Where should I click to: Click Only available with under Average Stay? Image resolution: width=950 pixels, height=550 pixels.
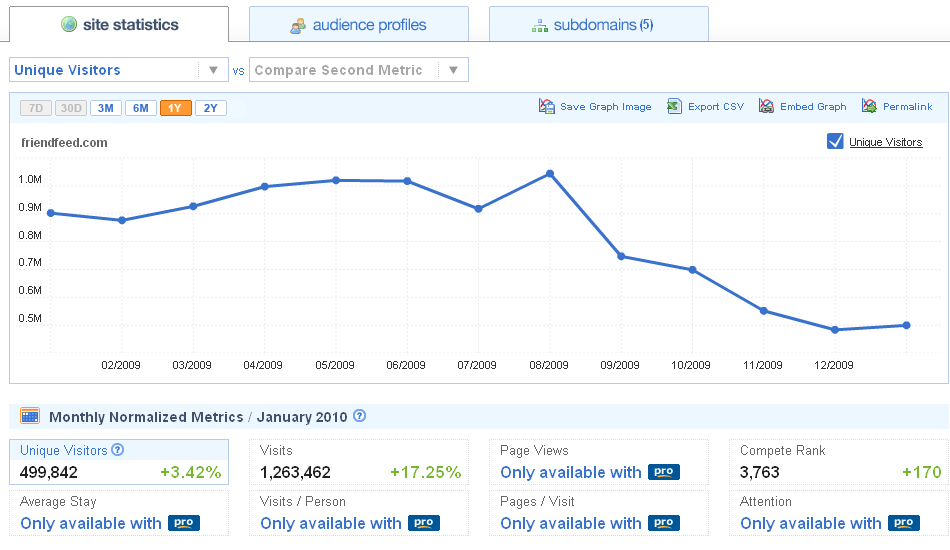[91, 523]
